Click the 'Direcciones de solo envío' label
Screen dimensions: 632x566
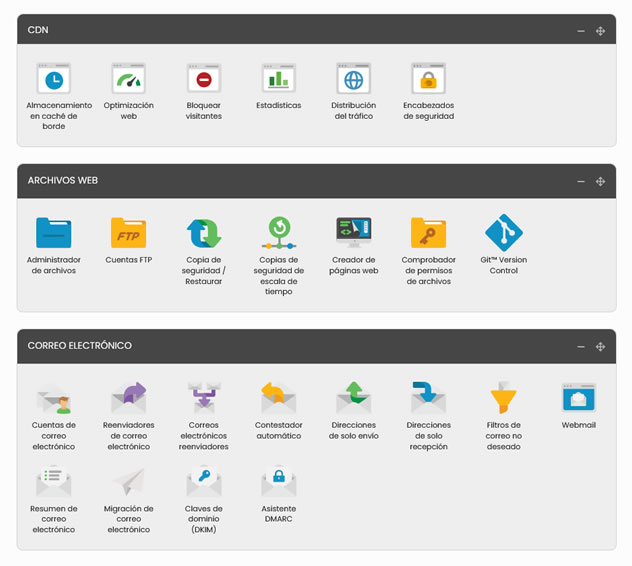(x=353, y=431)
